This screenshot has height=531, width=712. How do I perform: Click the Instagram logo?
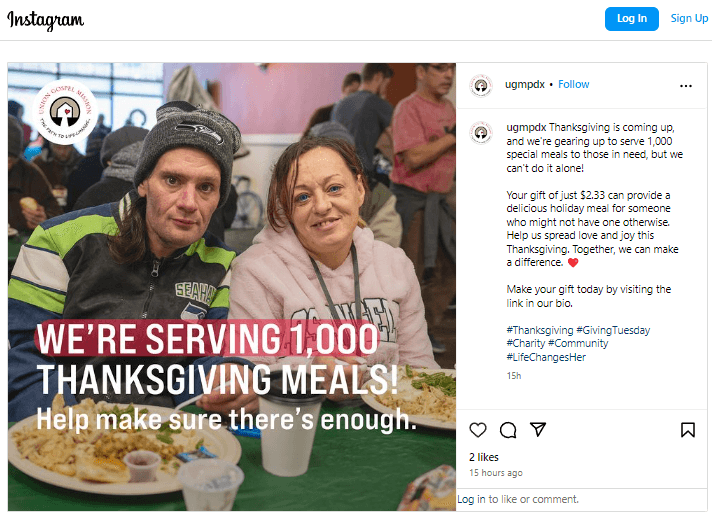tap(45, 20)
